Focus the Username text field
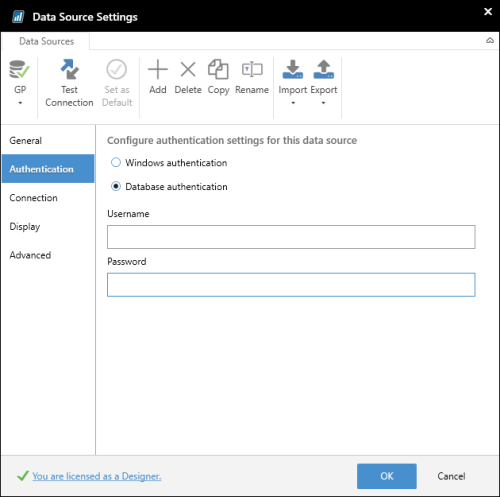This screenshot has height=497, width=500. 291,237
